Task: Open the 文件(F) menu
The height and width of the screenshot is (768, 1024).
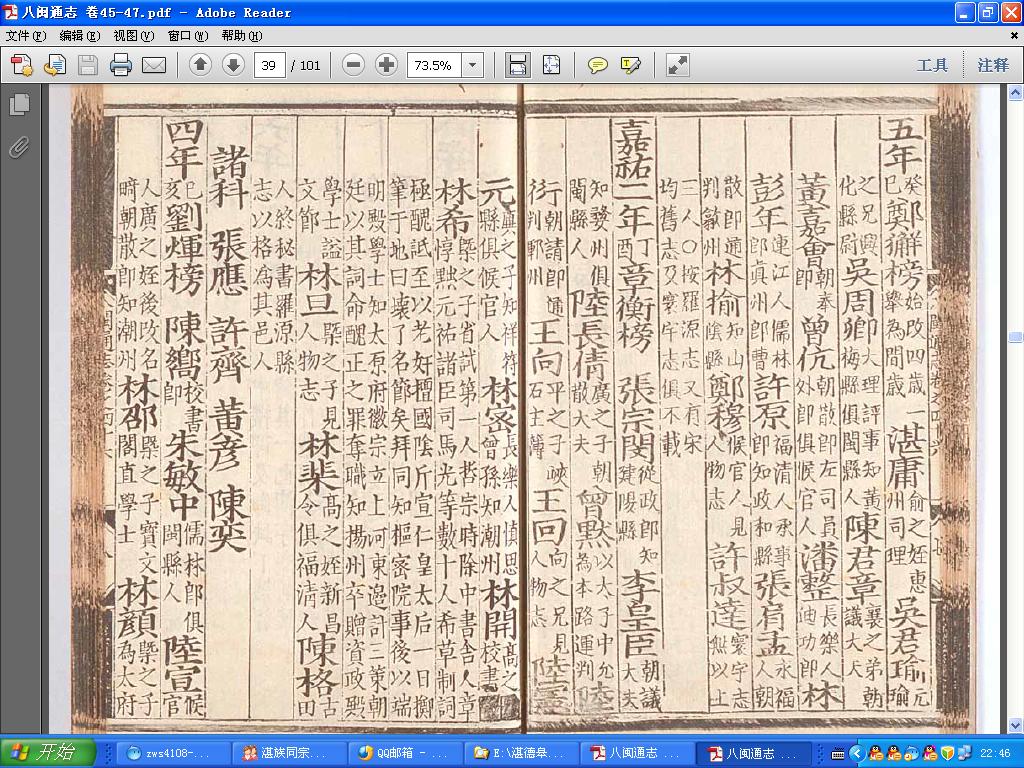Action: point(25,35)
